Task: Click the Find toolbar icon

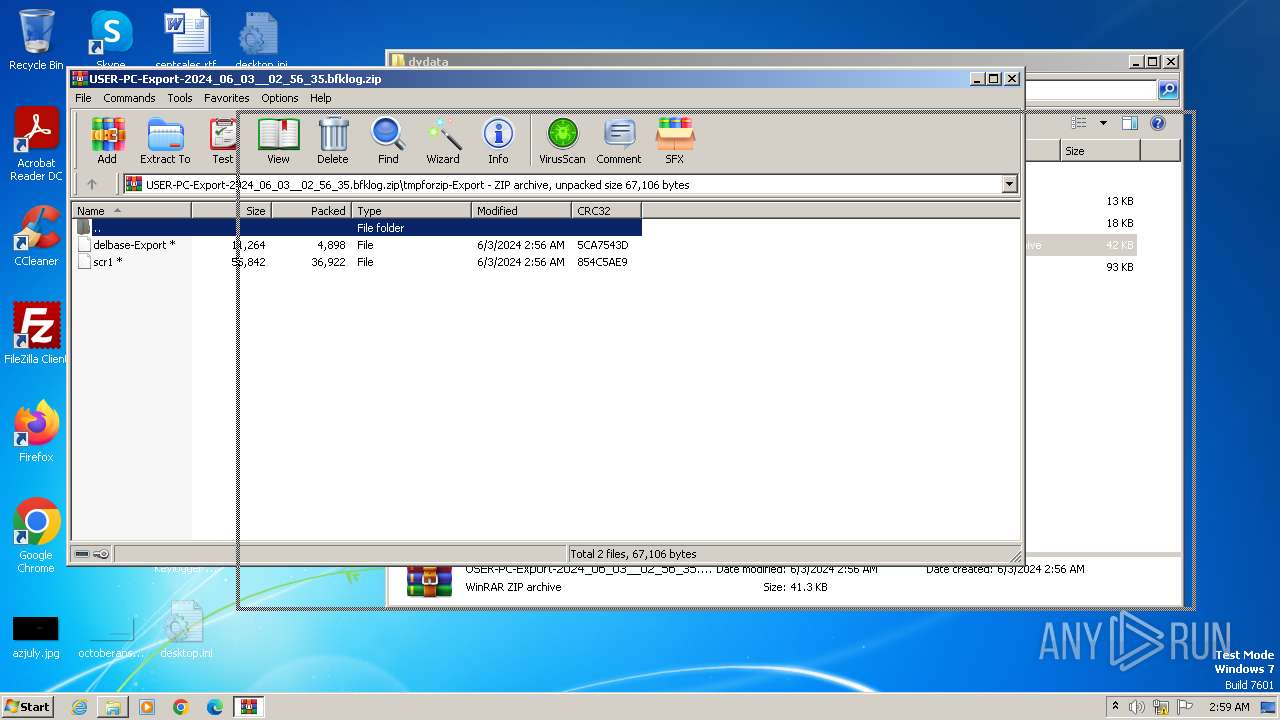Action: click(x=388, y=140)
